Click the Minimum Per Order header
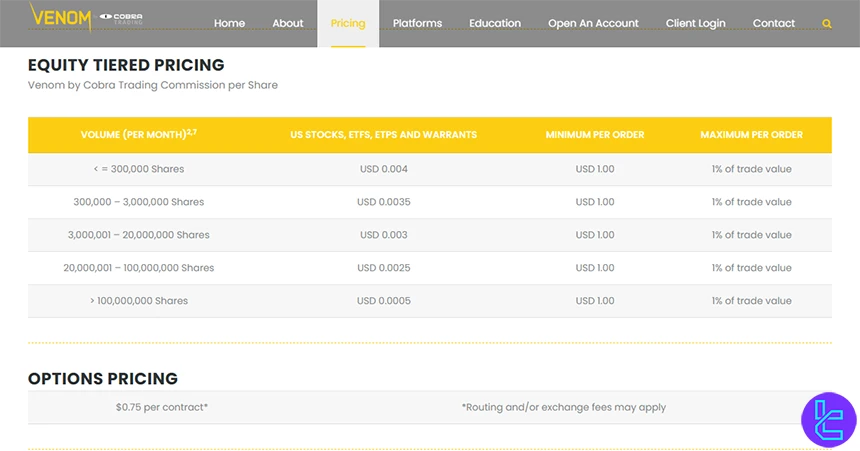This screenshot has height=451, width=860. (595, 134)
